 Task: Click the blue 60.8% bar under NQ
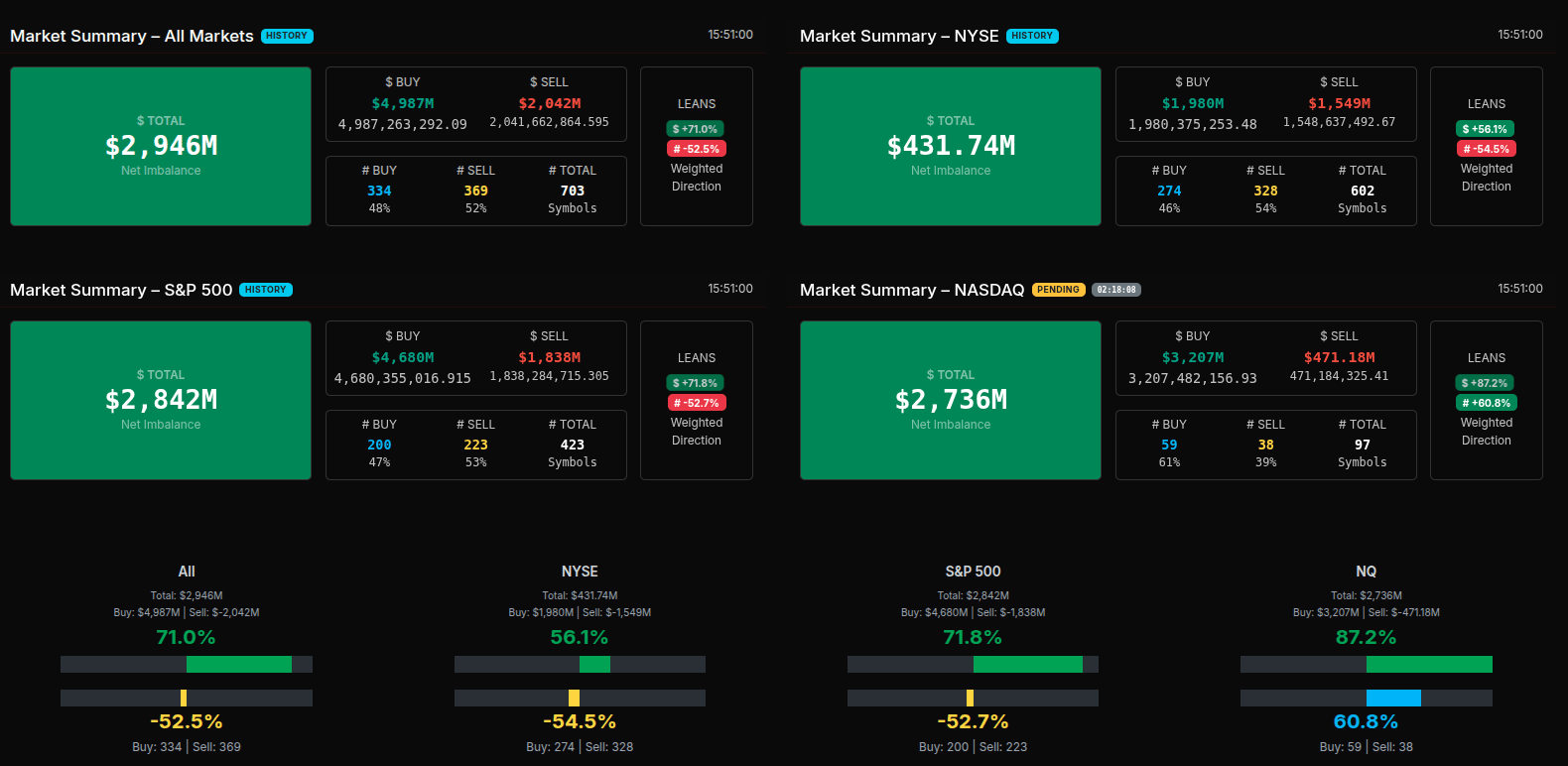tap(1393, 698)
